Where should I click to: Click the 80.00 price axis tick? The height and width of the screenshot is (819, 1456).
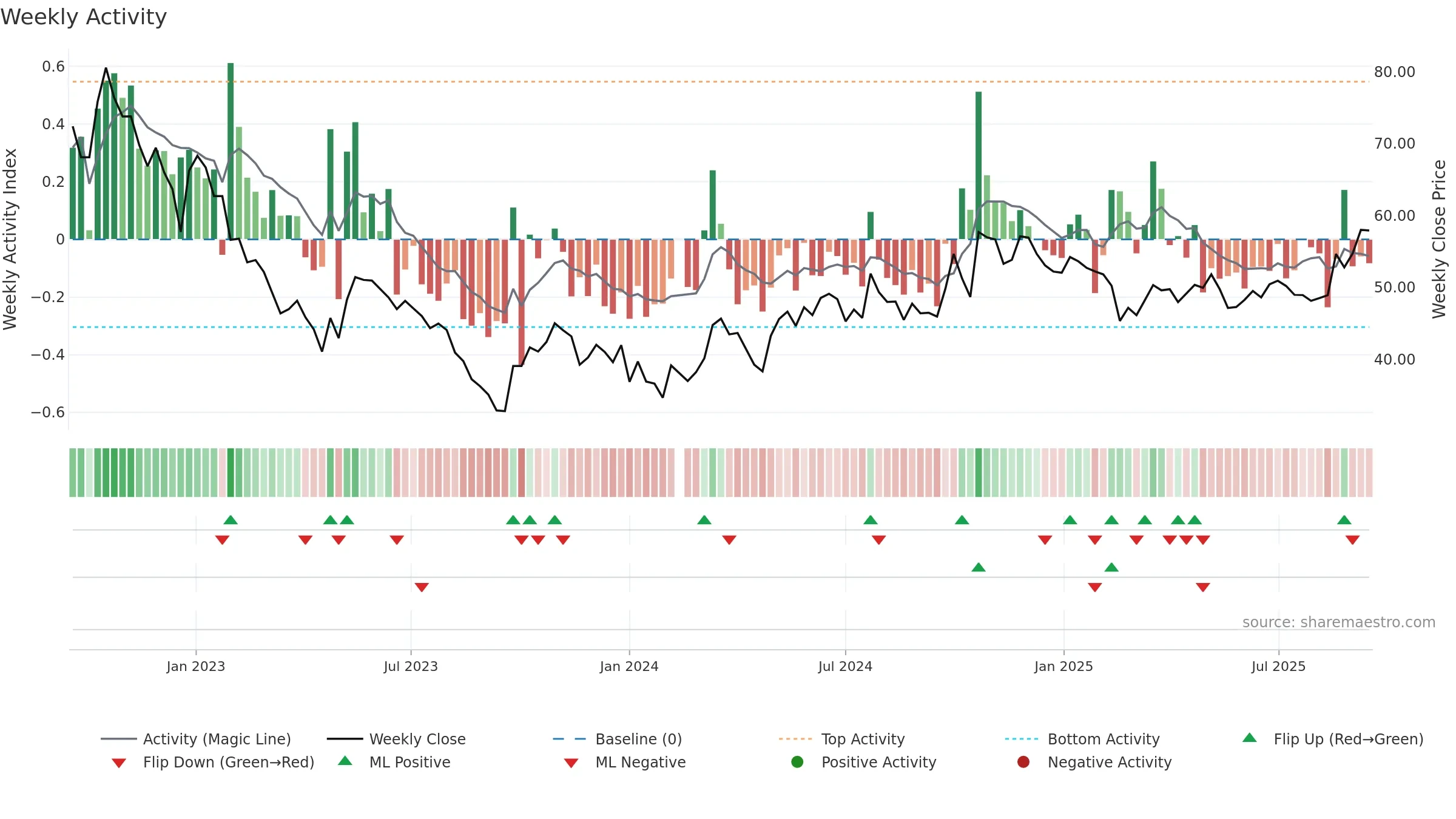click(1395, 72)
